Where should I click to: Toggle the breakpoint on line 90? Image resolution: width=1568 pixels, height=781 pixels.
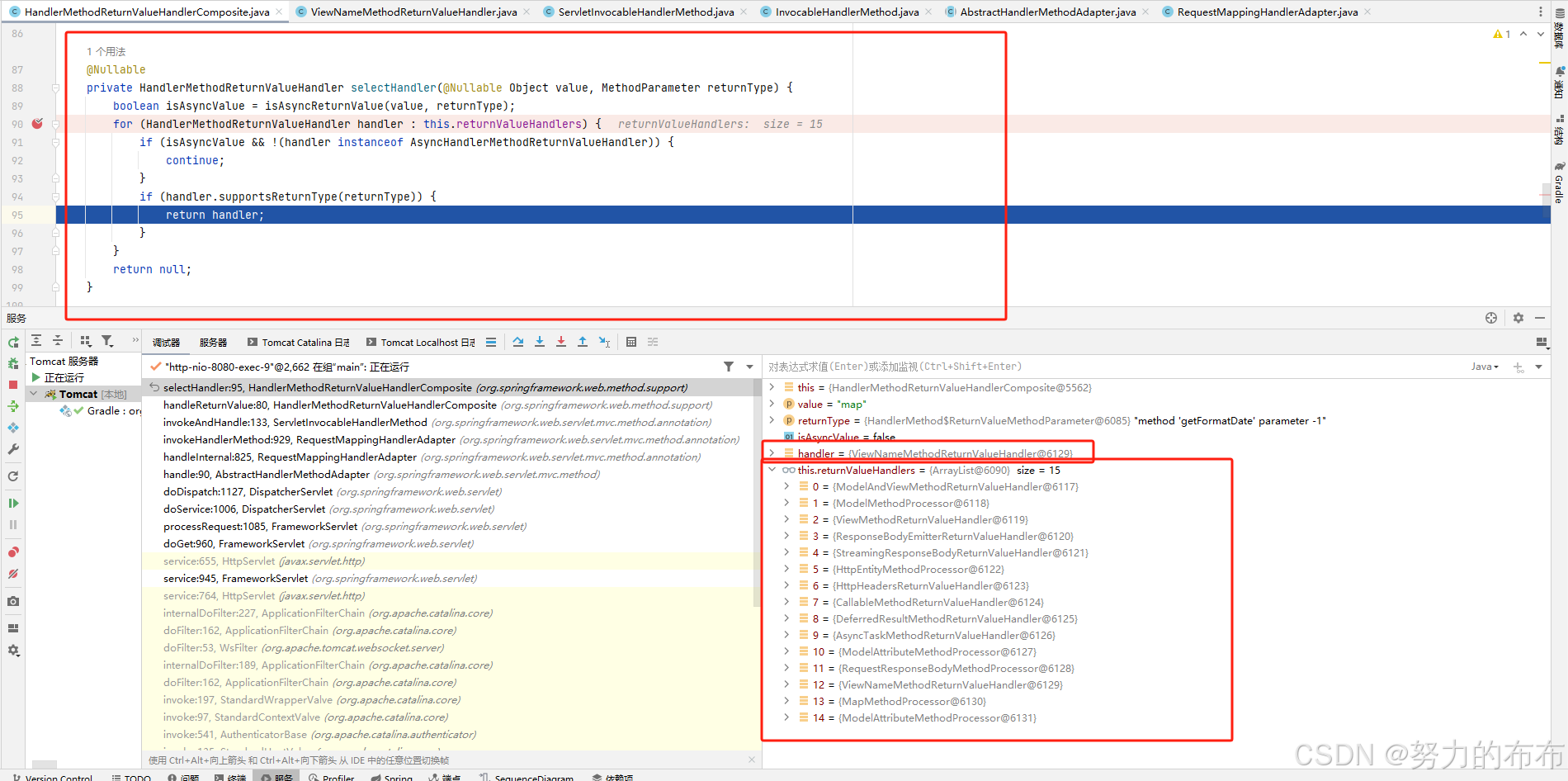click(37, 124)
